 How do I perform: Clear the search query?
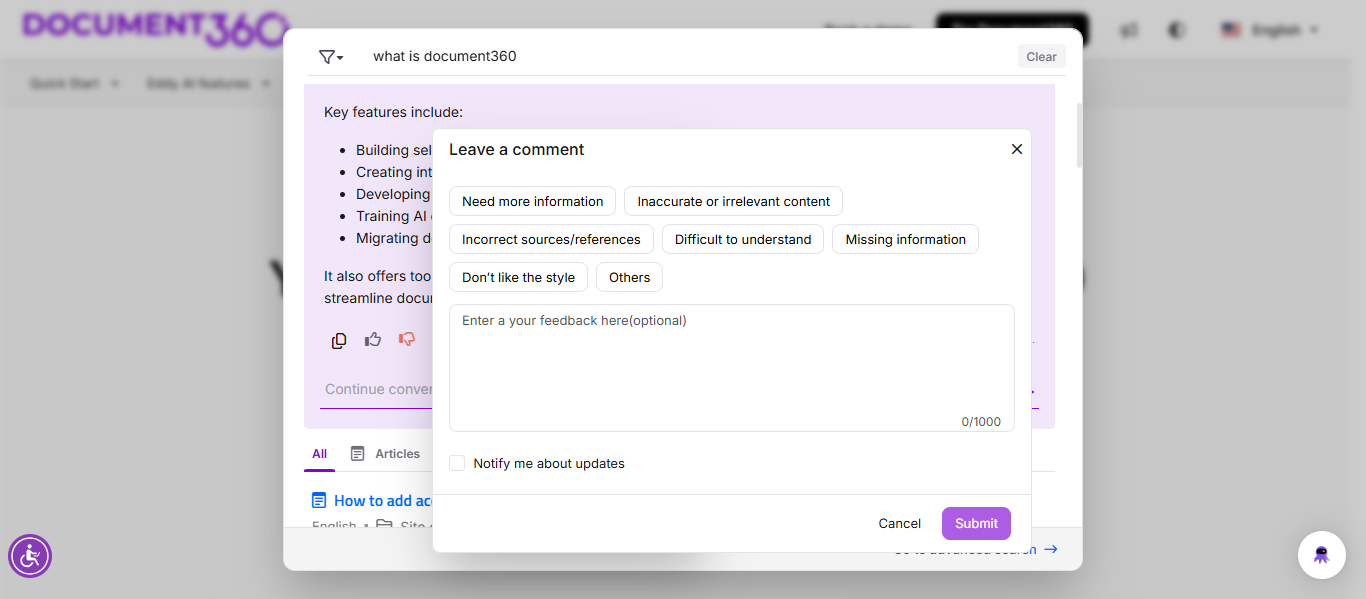point(1041,57)
